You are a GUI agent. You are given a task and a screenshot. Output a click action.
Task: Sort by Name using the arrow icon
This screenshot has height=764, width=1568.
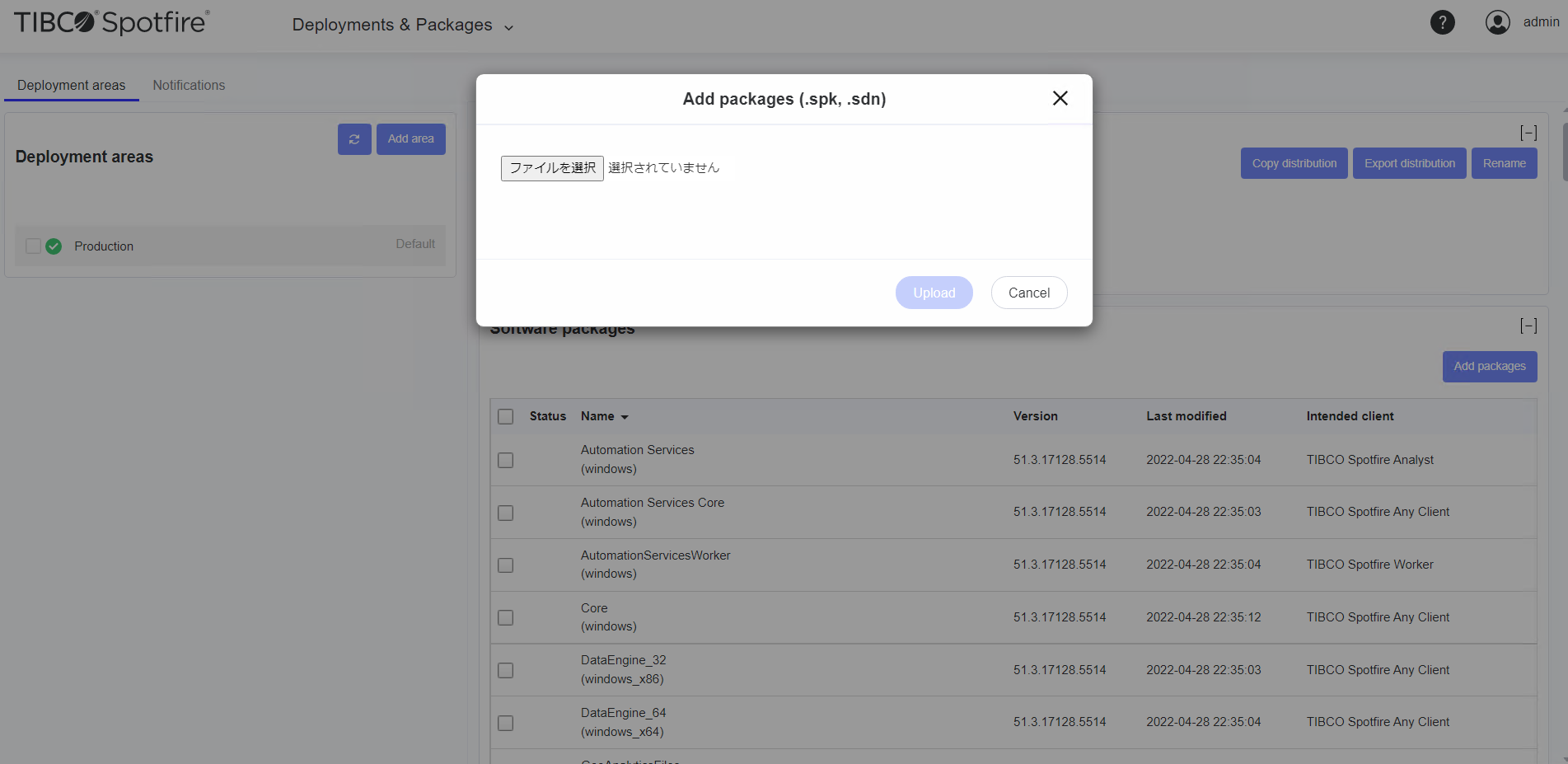point(625,417)
